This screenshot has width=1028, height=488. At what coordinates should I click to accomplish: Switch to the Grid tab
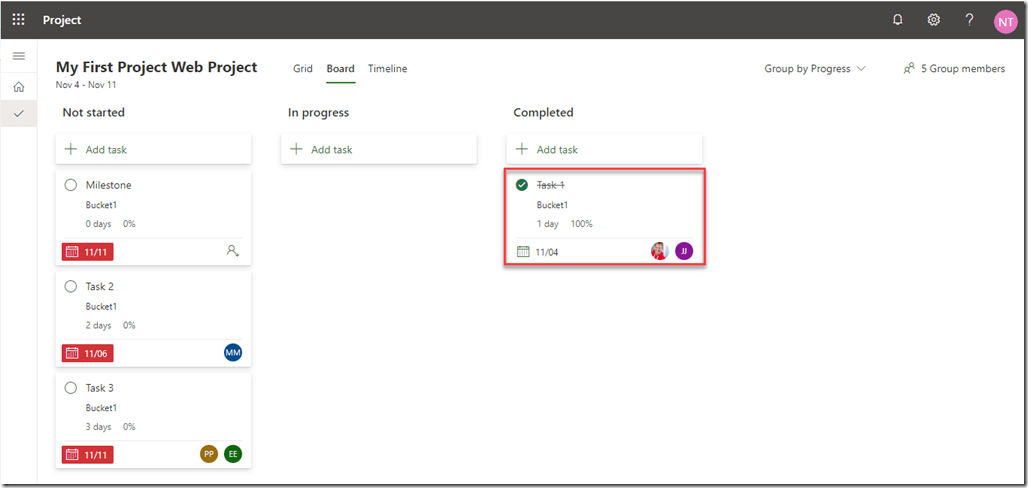(x=303, y=69)
